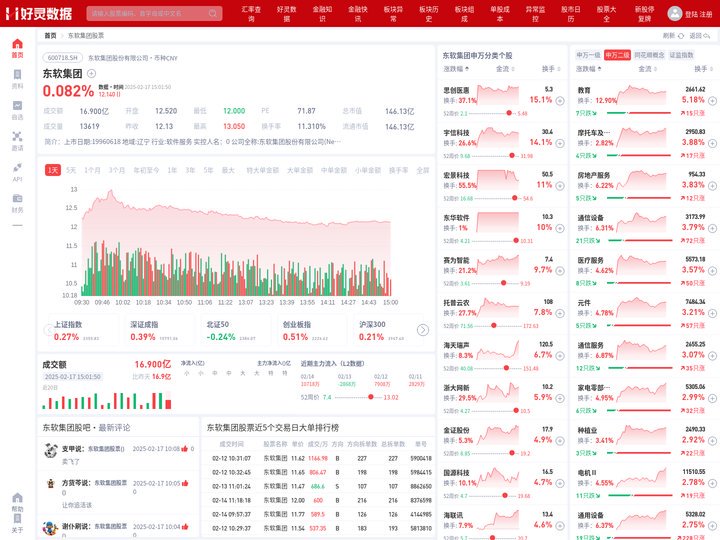The height and width of the screenshot is (540, 720).
Task: Click the 刷新 refresh icon
Action: [681, 36]
